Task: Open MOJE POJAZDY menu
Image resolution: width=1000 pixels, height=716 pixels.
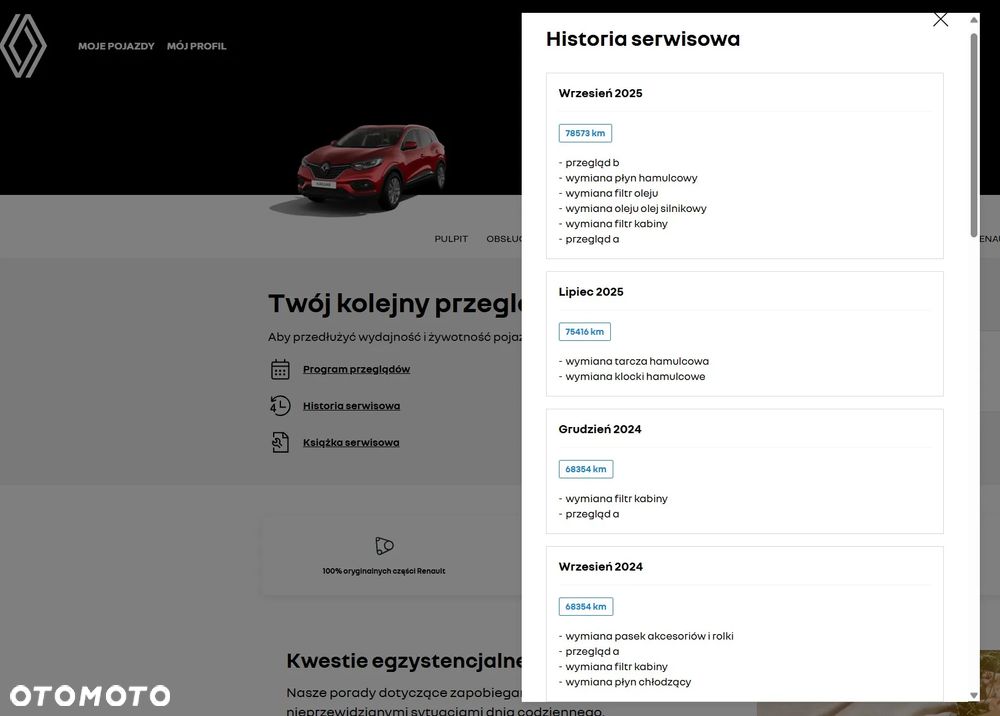Action: click(116, 46)
